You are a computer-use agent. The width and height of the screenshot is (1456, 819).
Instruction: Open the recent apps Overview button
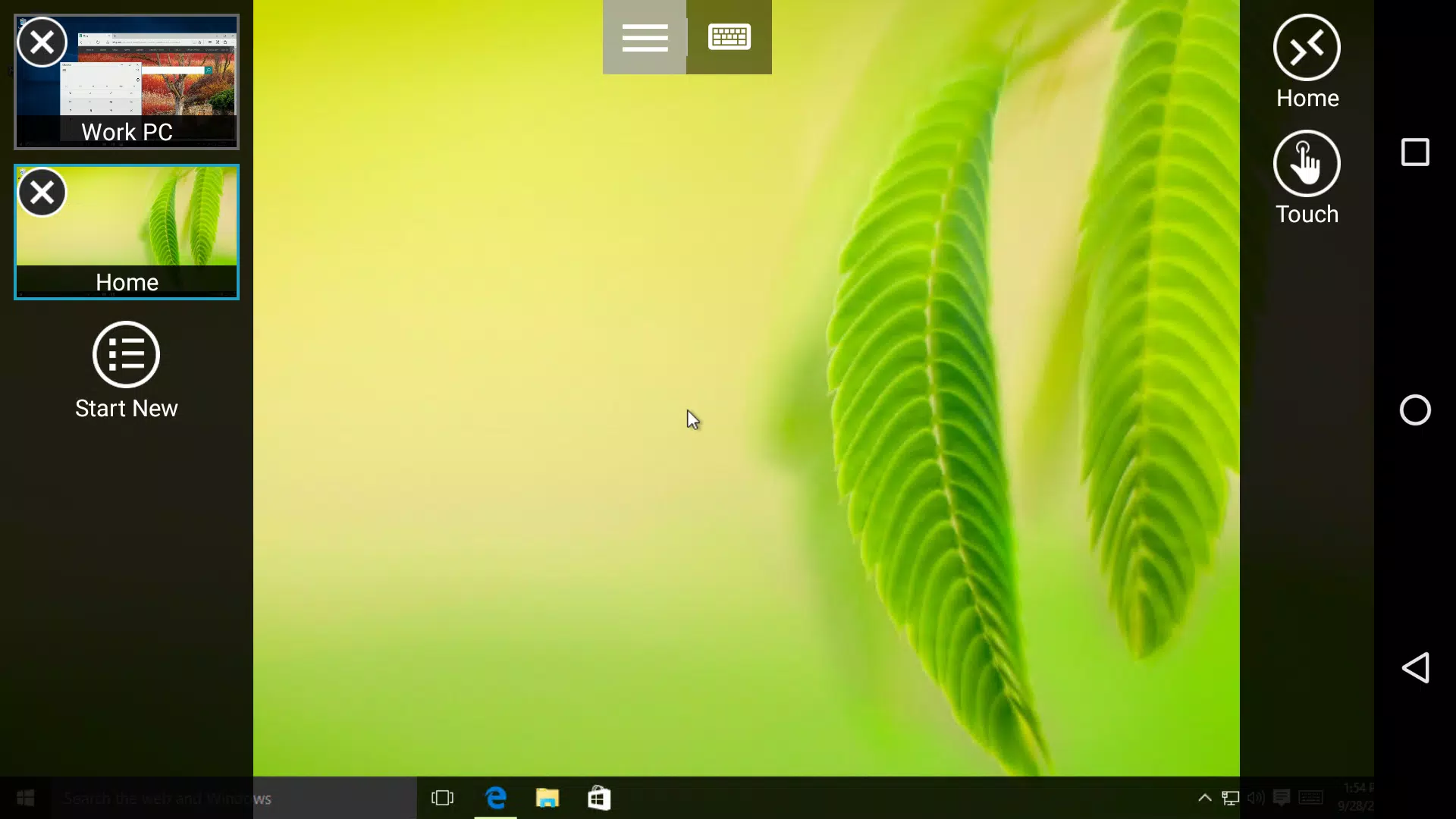click(1418, 152)
